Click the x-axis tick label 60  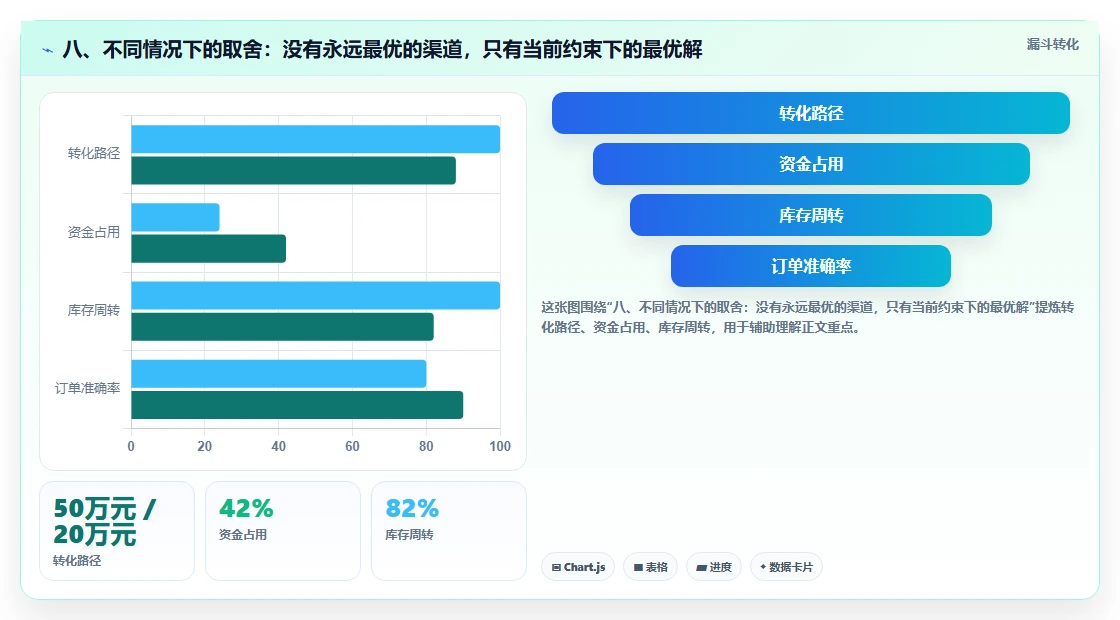point(352,446)
